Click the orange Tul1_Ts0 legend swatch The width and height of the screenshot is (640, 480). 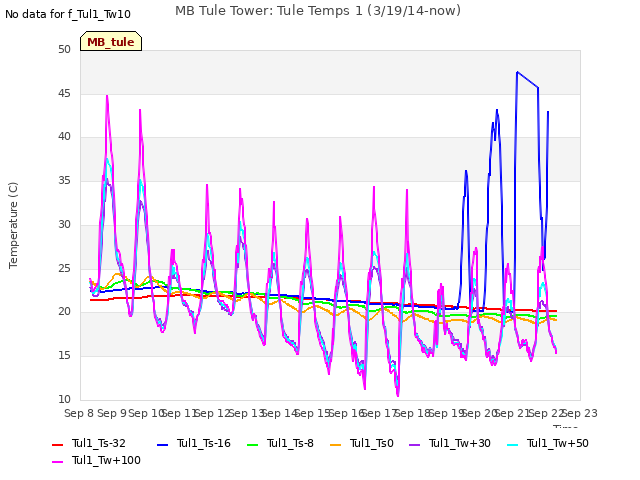coord(336,444)
